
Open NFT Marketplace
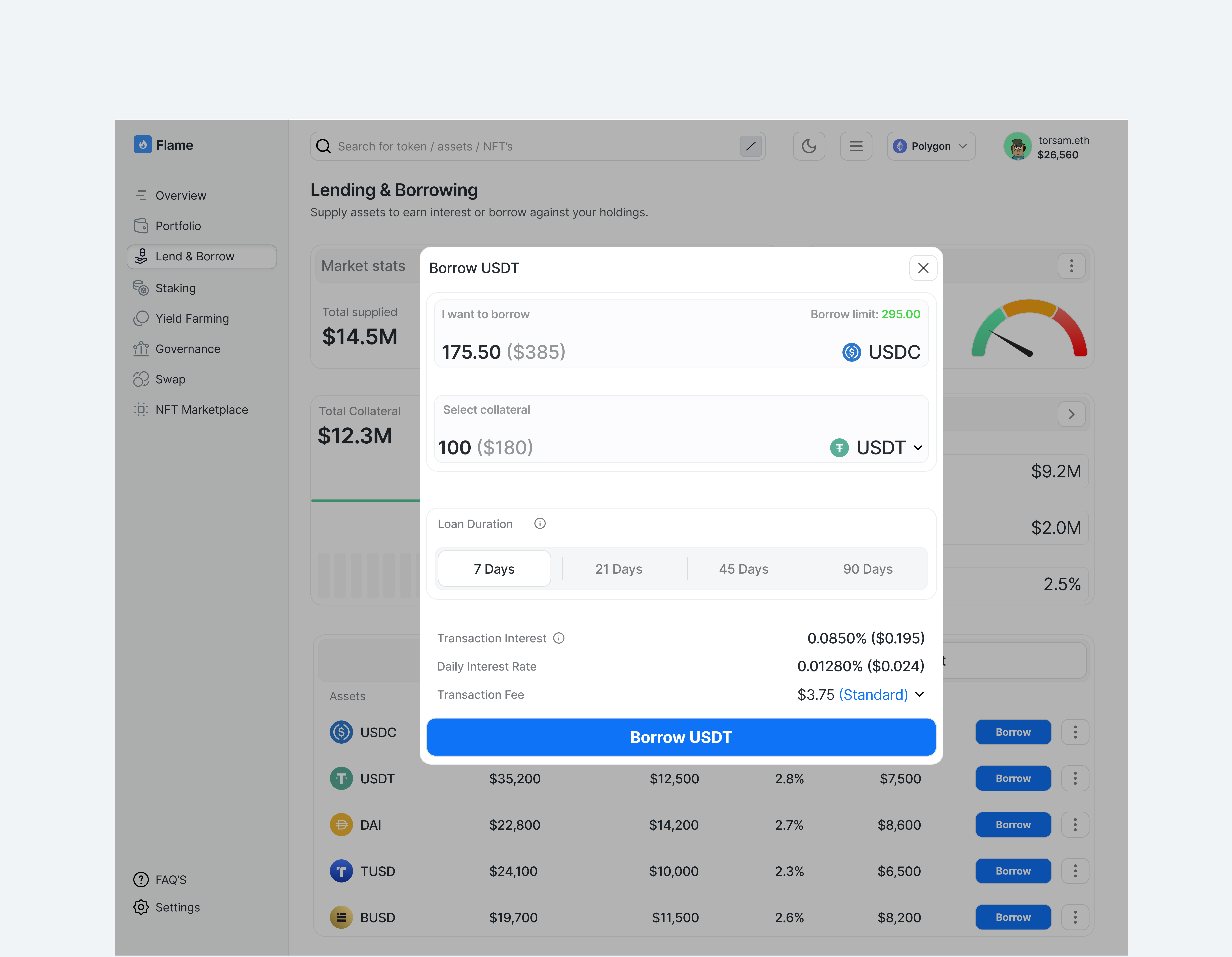(202, 410)
